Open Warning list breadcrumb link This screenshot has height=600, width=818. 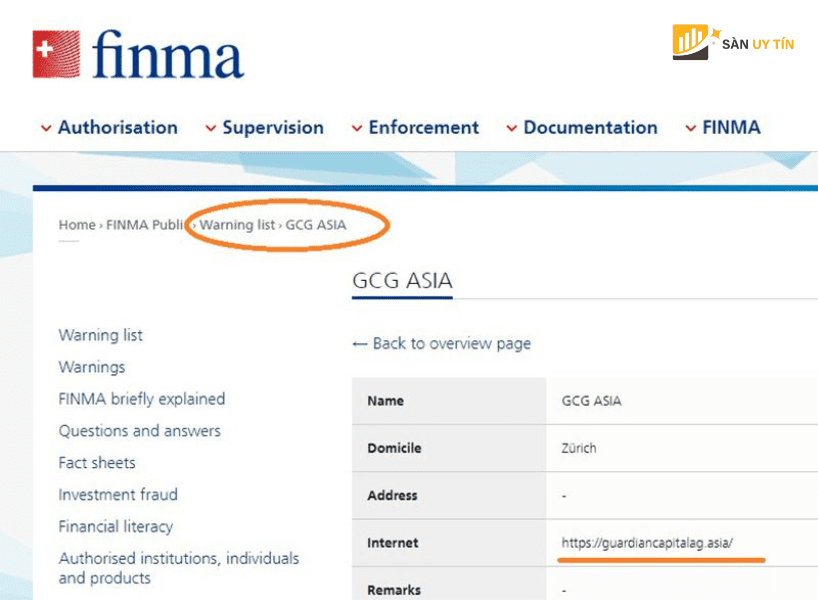(x=237, y=225)
